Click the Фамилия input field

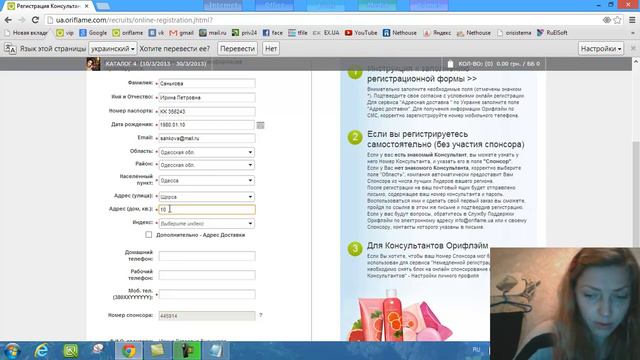coord(207,83)
